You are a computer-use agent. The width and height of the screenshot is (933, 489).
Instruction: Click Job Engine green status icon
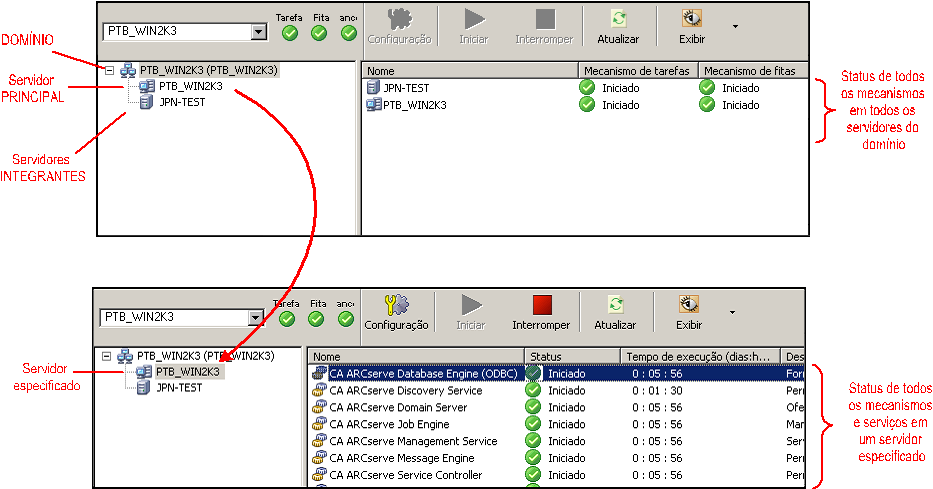click(x=533, y=424)
